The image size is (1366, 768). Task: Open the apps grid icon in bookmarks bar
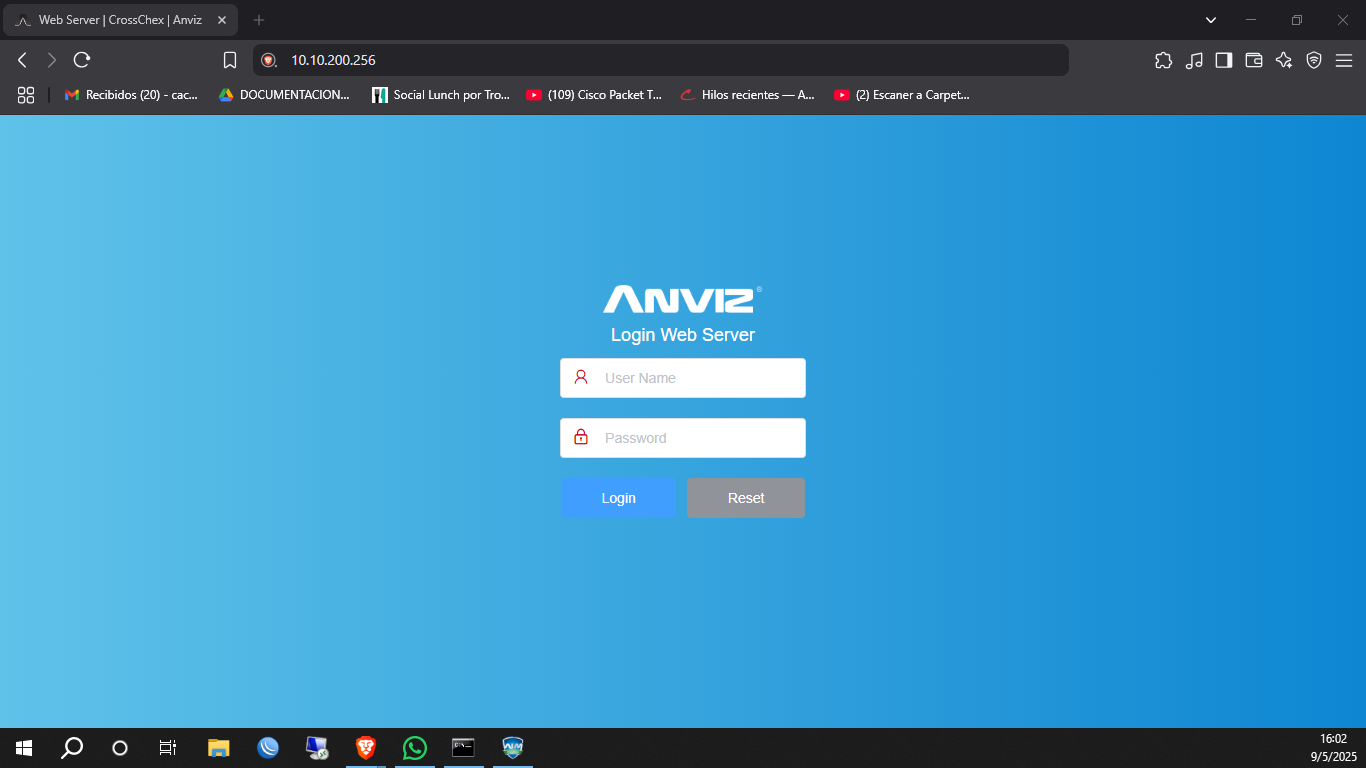click(x=26, y=95)
